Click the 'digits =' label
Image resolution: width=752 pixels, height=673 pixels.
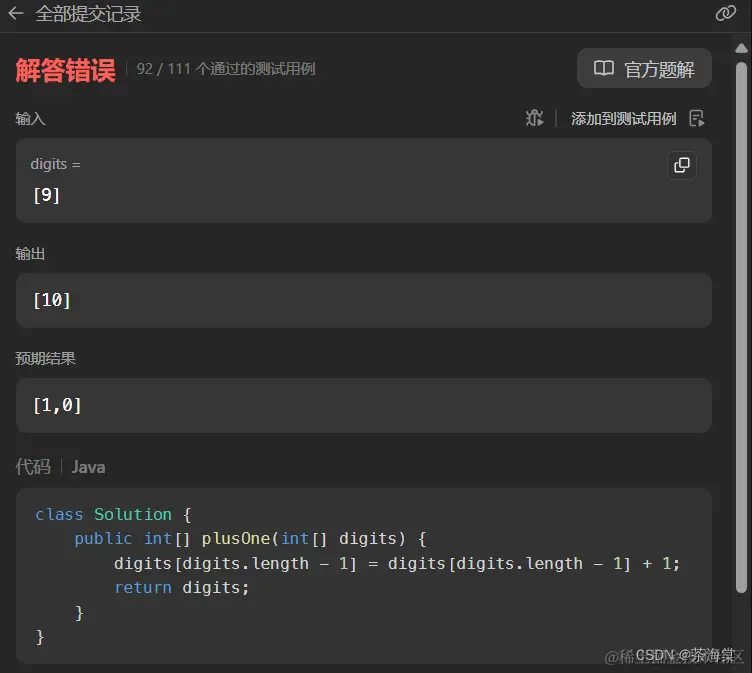tap(55, 164)
